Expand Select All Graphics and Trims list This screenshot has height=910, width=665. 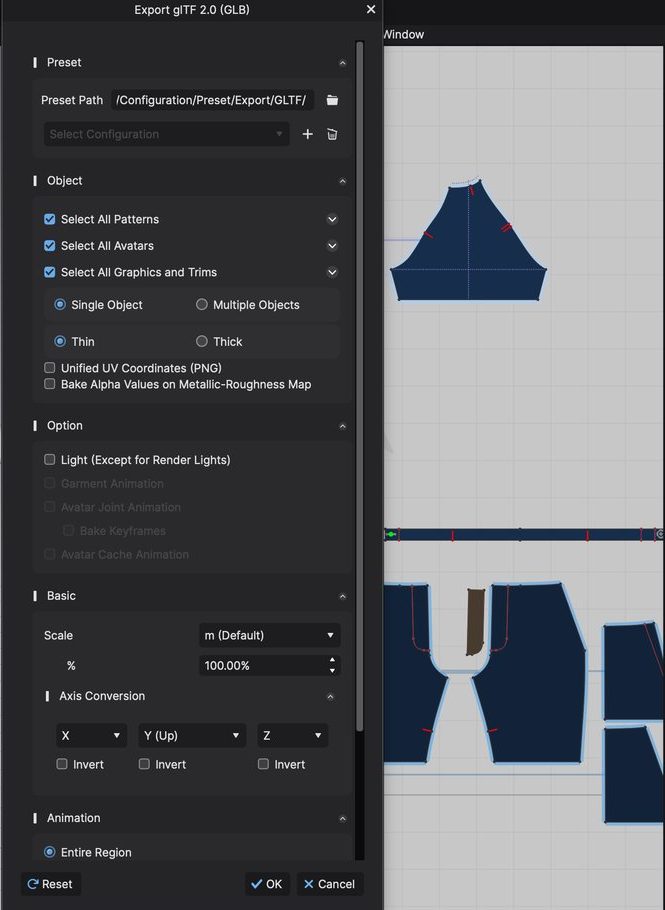[x=332, y=272]
